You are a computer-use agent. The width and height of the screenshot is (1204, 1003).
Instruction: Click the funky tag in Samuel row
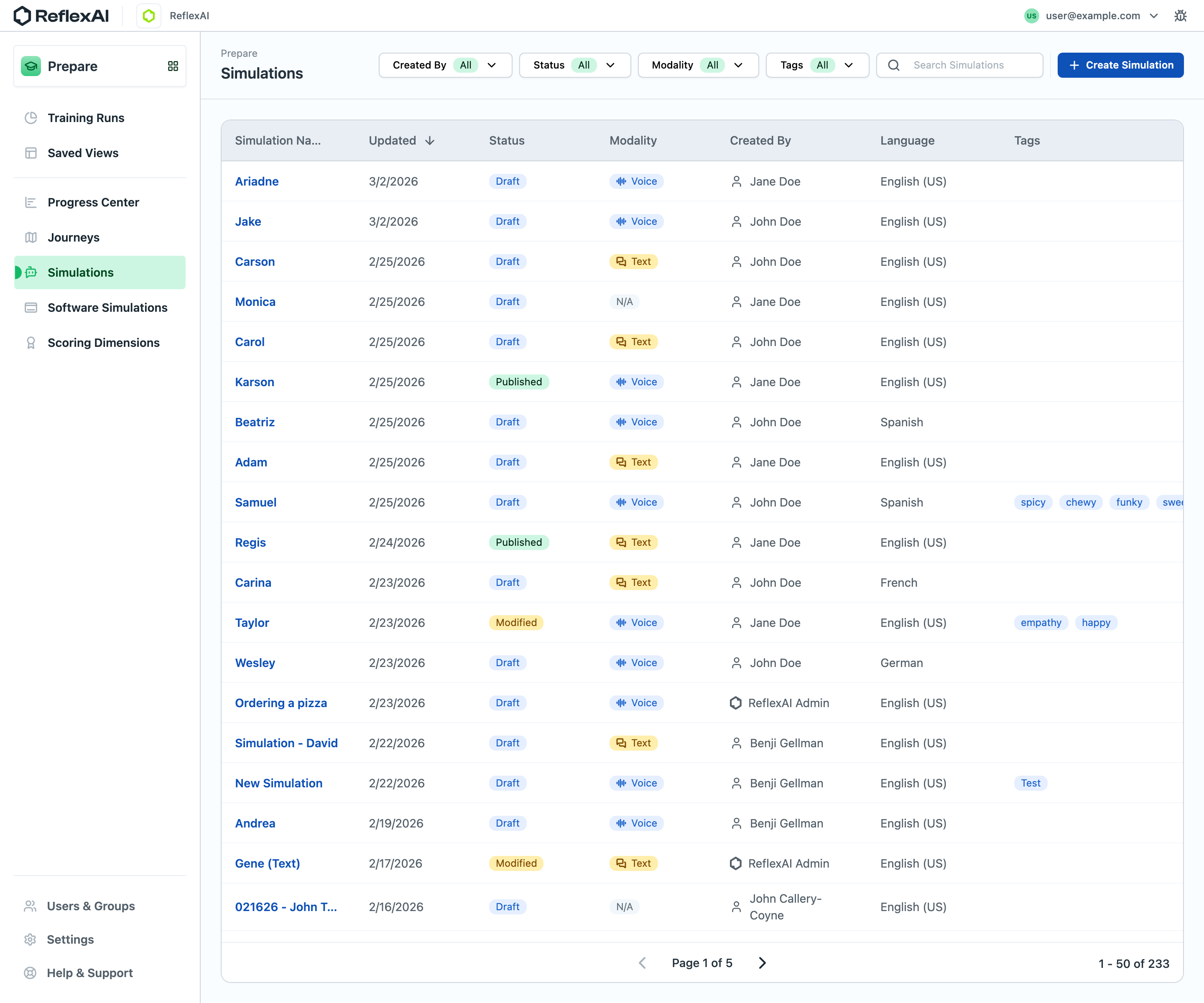point(1130,503)
